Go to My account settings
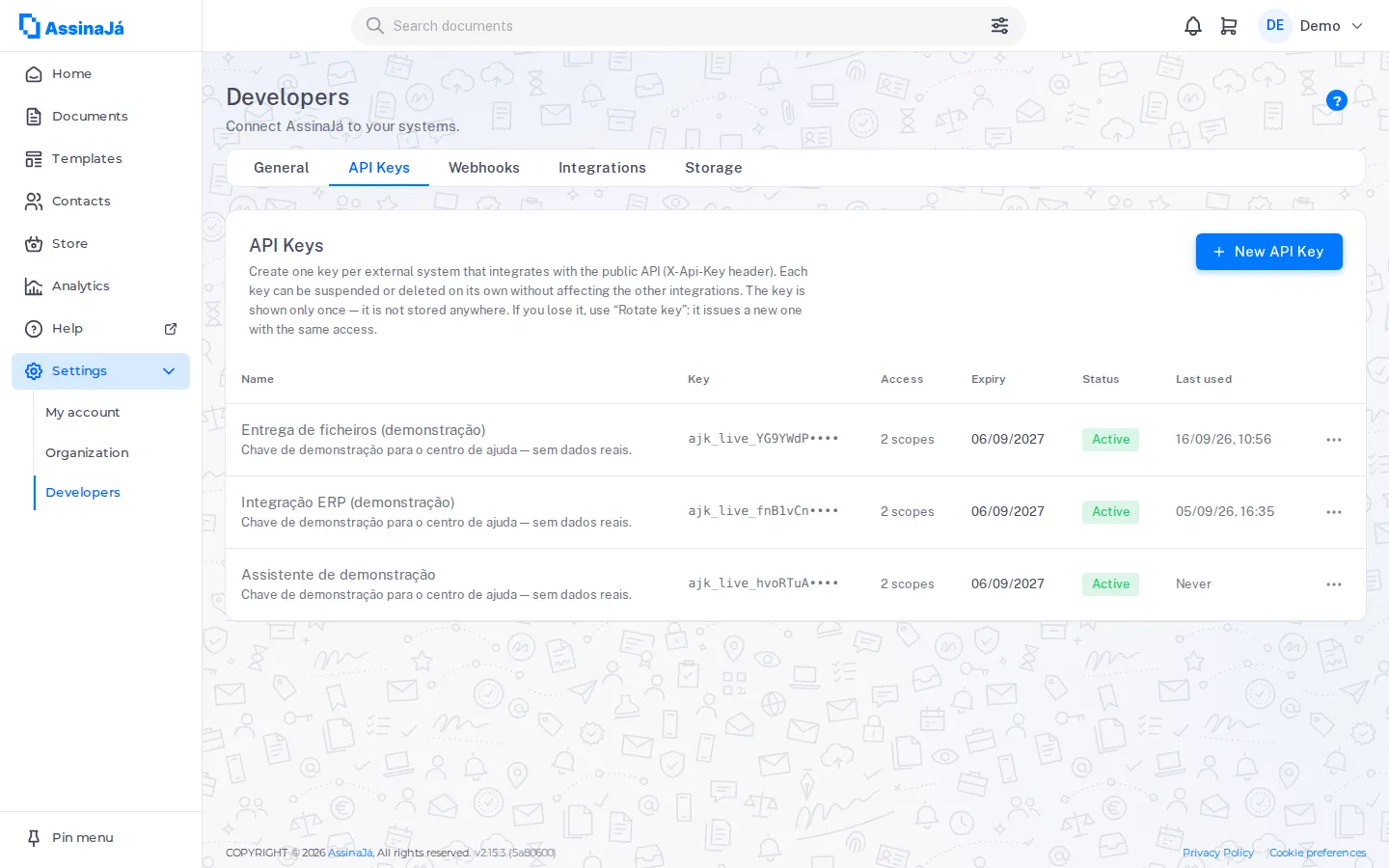The width and height of the screenshot is (1389, 868). (83, 413)
